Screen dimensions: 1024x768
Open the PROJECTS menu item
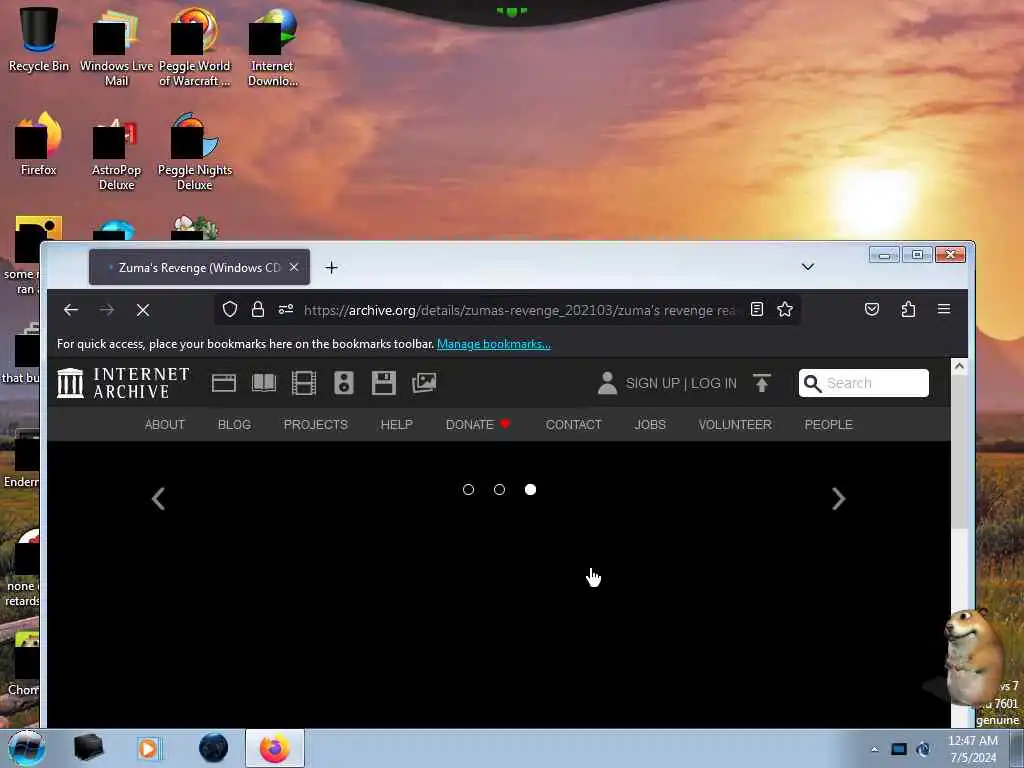315,424
